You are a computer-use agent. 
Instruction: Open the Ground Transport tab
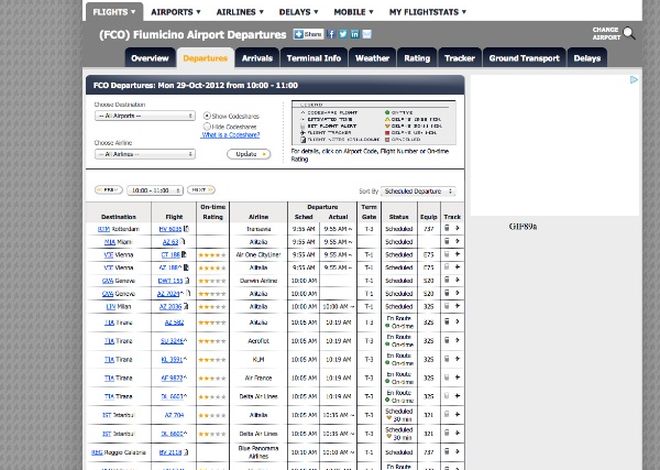[524, 58]
